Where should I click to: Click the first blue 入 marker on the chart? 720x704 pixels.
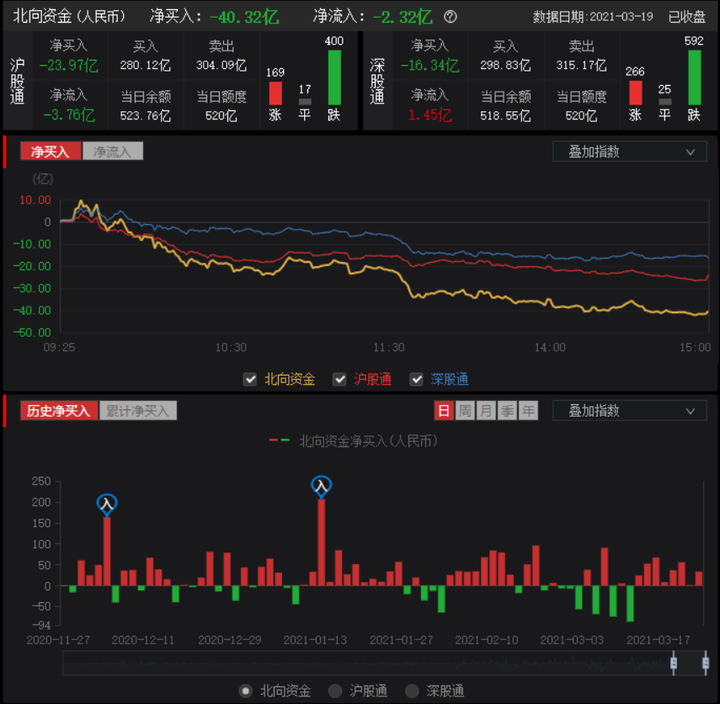[x=107, y=504]
